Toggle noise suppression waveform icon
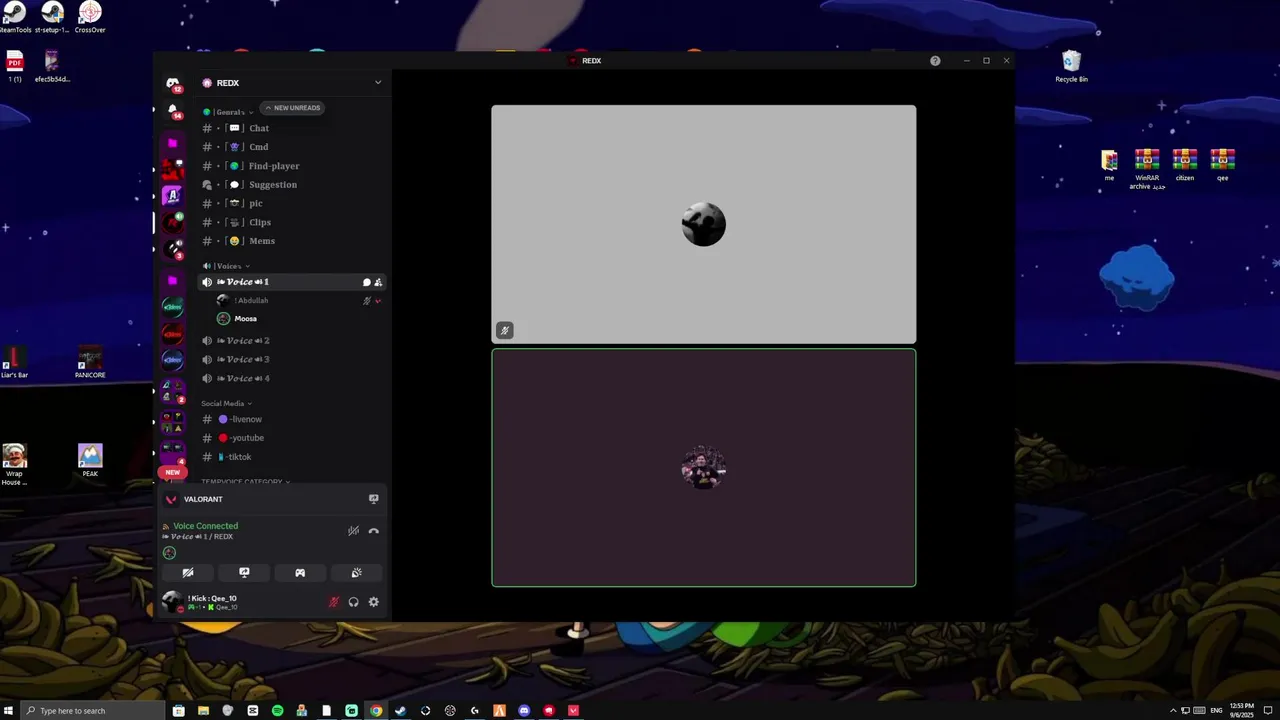Screen dimensions: 1280x720 353,531
